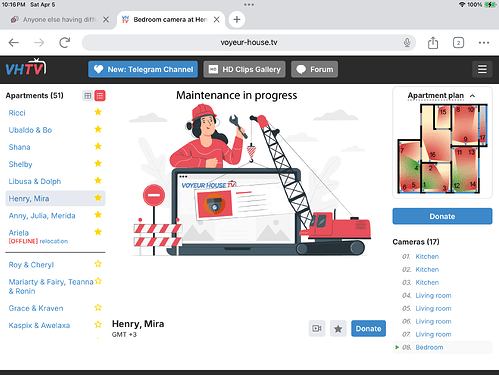Image resolution: width=499 pixels, height=375 pixels.
Task: Toggle favorite star for Shelby
Action: (98, 163)
